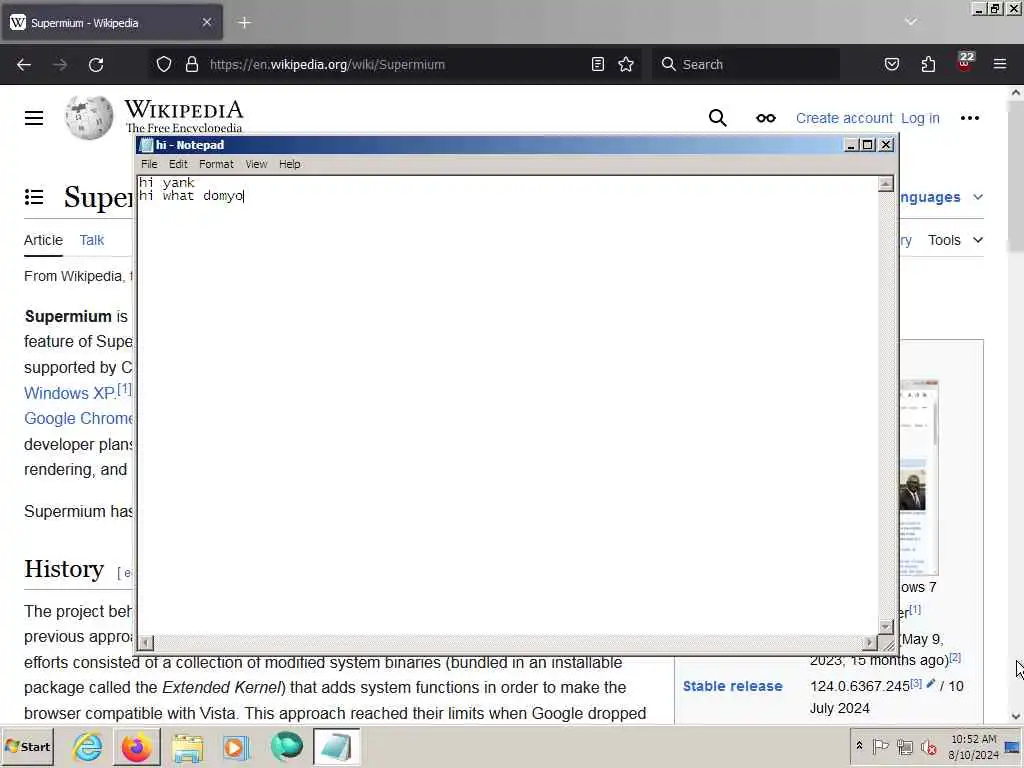
Task: Click Notepad vertical scroll down arrow
Action: (886, 626)
